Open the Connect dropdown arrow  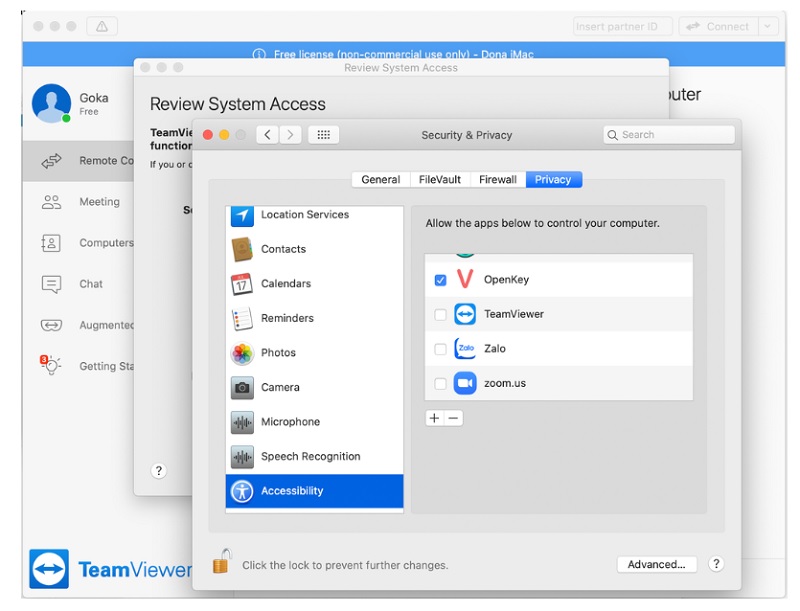coord(766,26)
